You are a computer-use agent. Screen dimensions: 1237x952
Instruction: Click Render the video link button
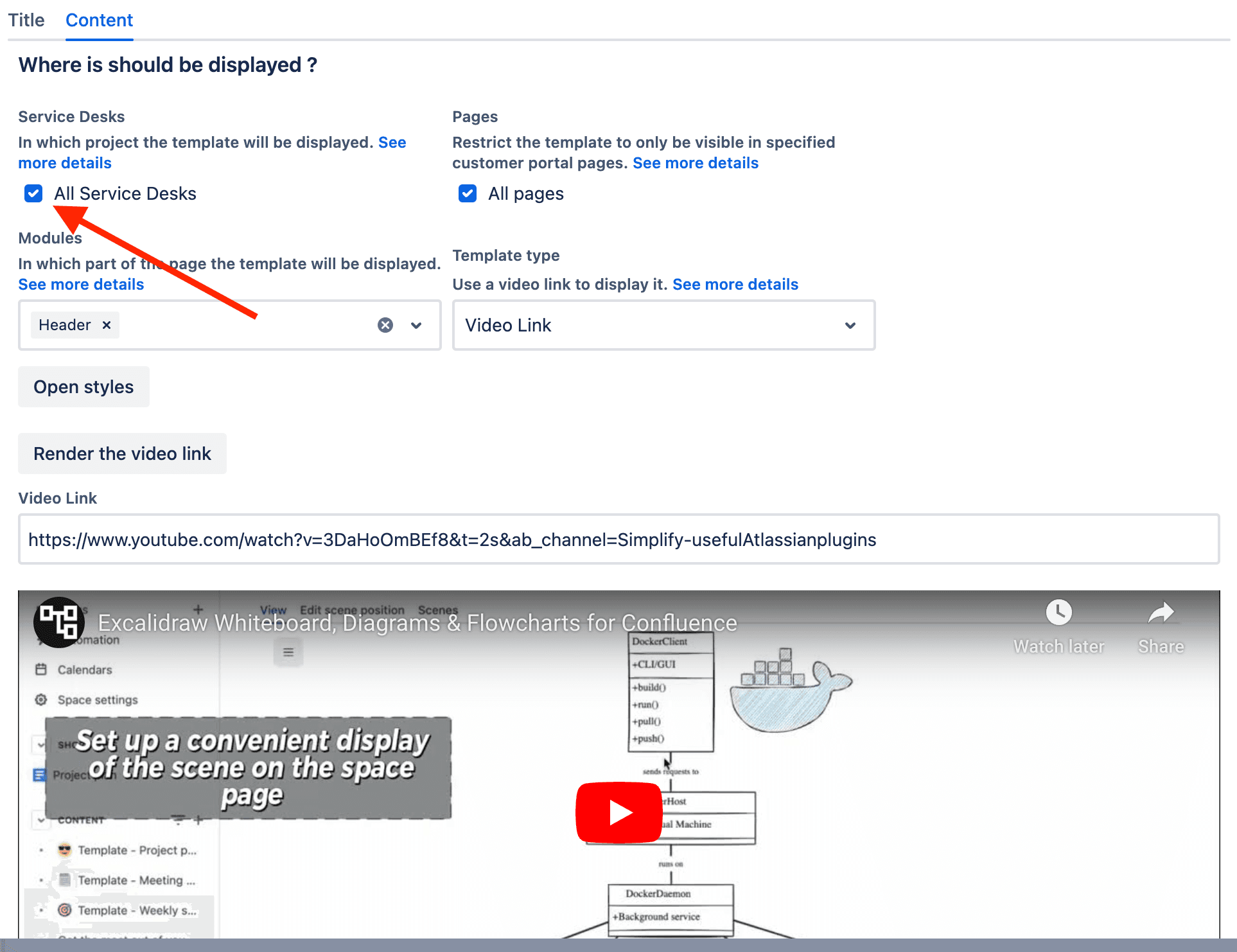[x=122, y=454]
